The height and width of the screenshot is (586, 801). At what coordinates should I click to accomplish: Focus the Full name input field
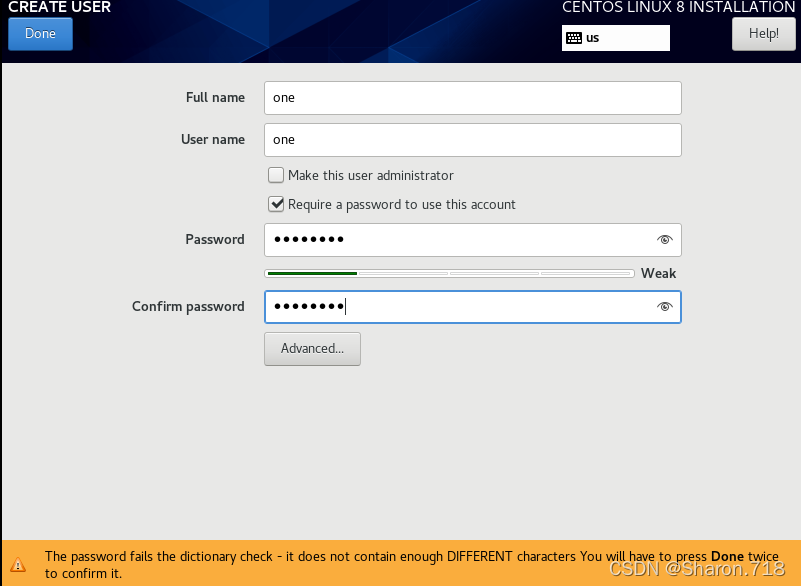coord(473,98)
